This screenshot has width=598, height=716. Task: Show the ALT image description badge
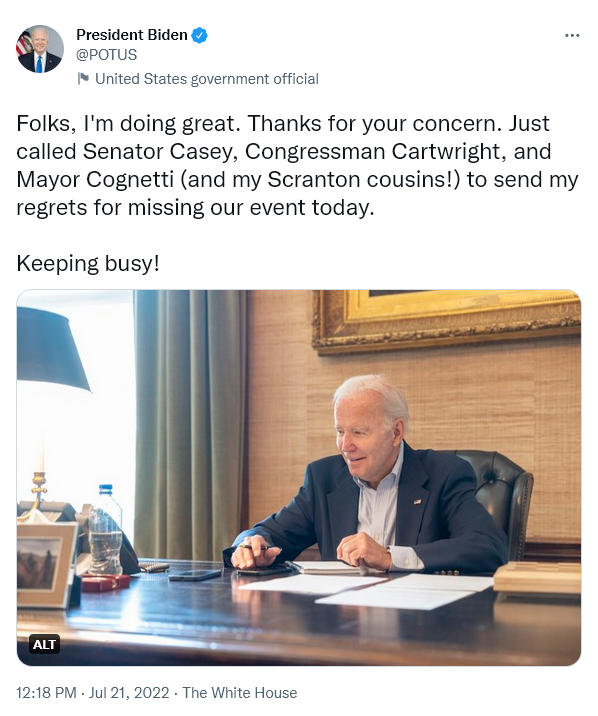[x=44, y=644]
